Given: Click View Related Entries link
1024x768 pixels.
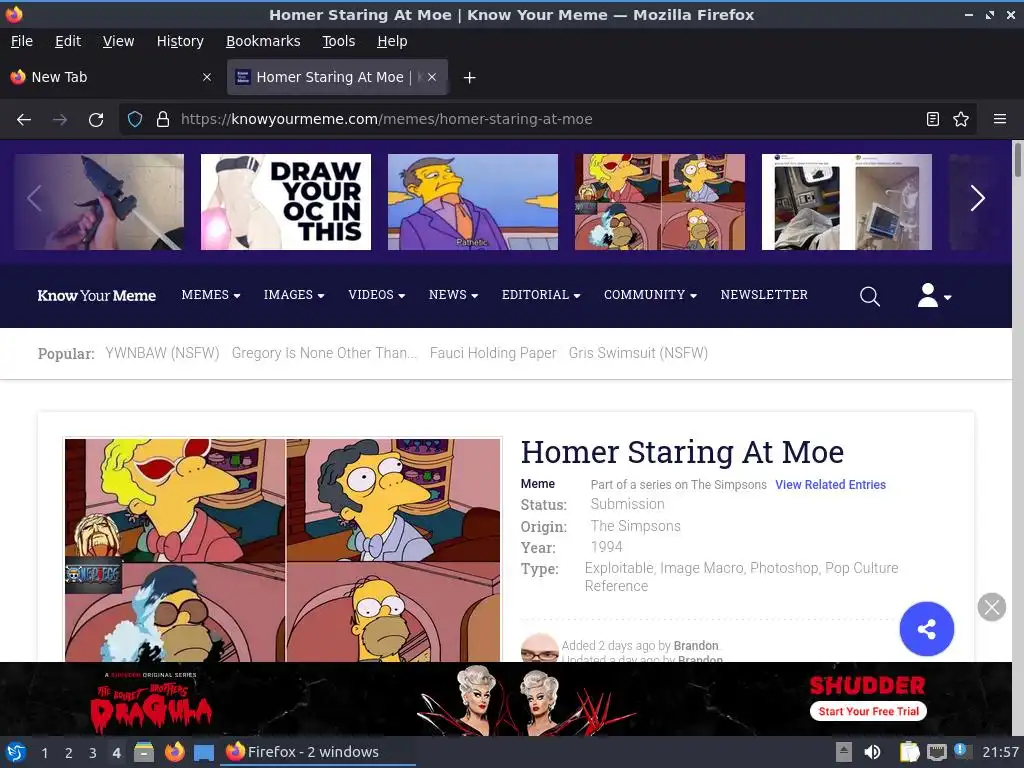Looking at the screenshot, I should [x=830, y=485].
